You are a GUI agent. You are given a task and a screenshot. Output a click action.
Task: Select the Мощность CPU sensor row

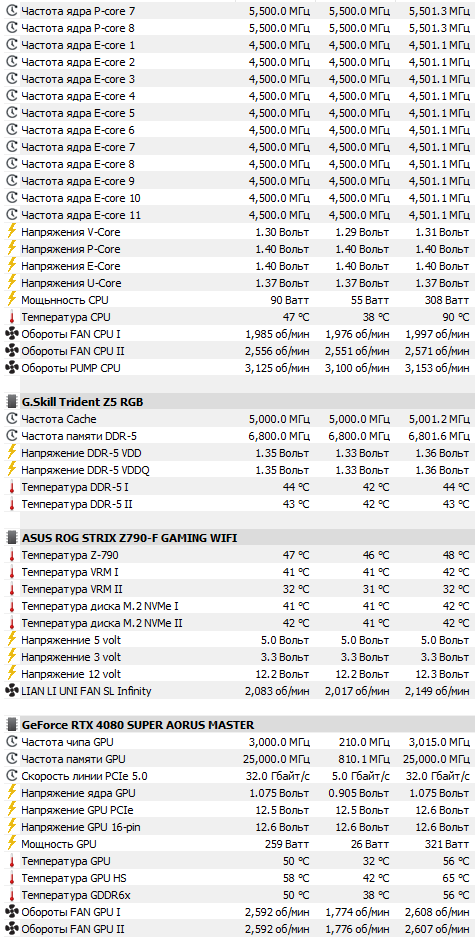pos(238,300)
